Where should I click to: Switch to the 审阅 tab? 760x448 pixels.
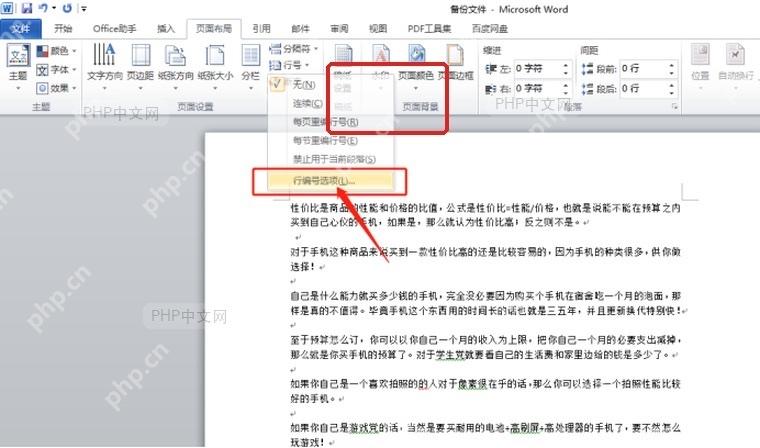point(339,29)
